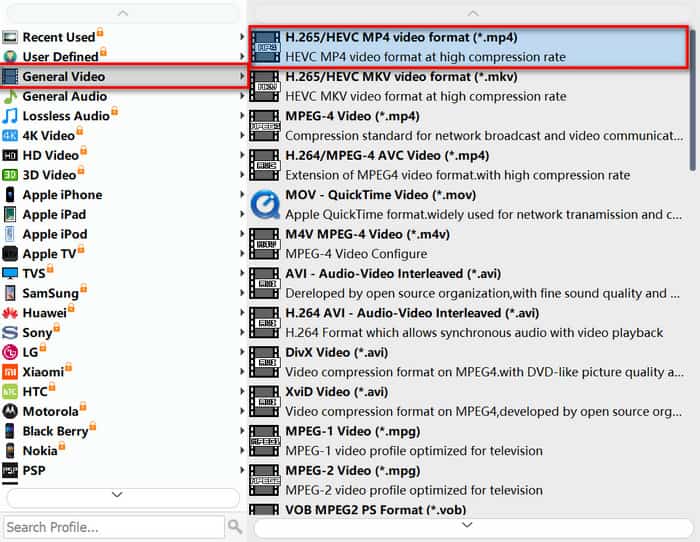The image size is (700, 542).
Task: Open the Lossless Audio category
Action: point(124,116)
